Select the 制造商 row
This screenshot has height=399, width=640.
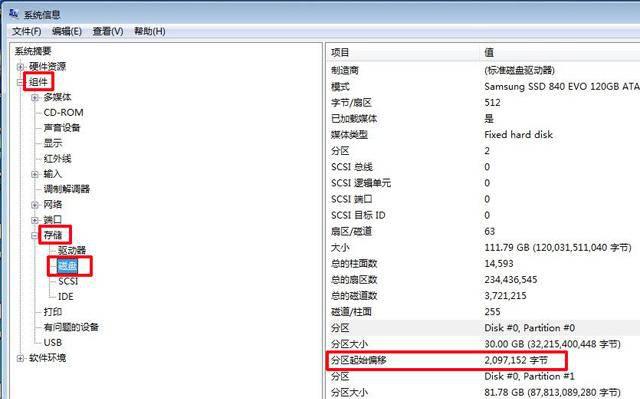pos(483,71)
